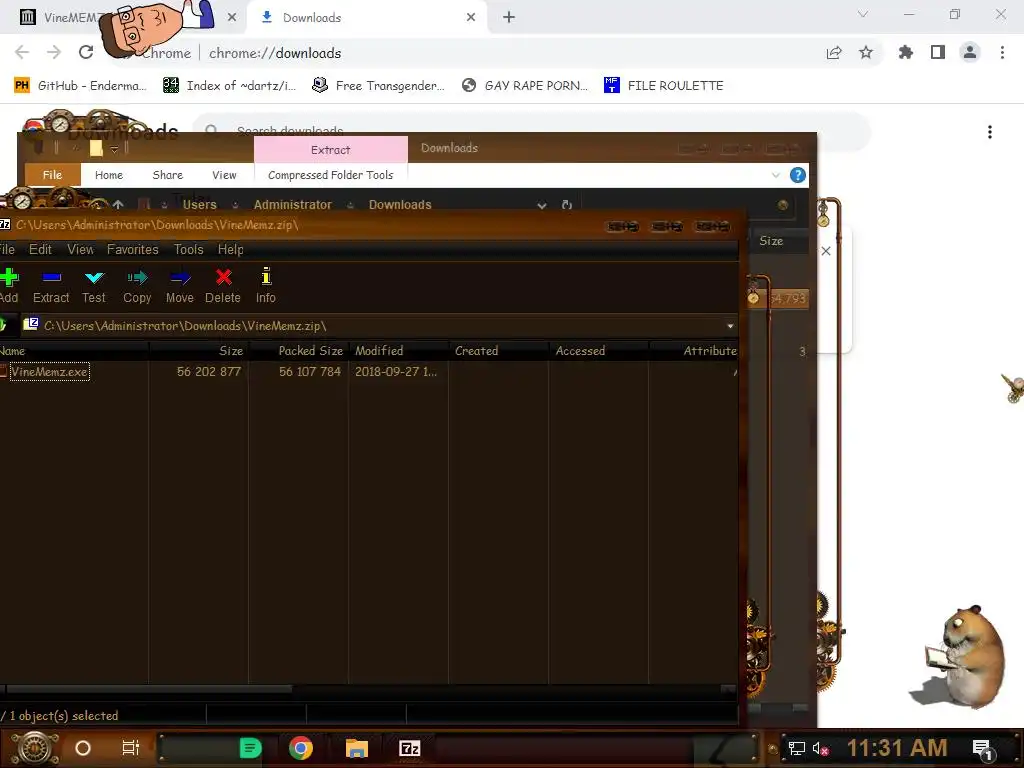1024x768 pixels.
Task: Launch Chrome from the taskbar
Action: 300,748
